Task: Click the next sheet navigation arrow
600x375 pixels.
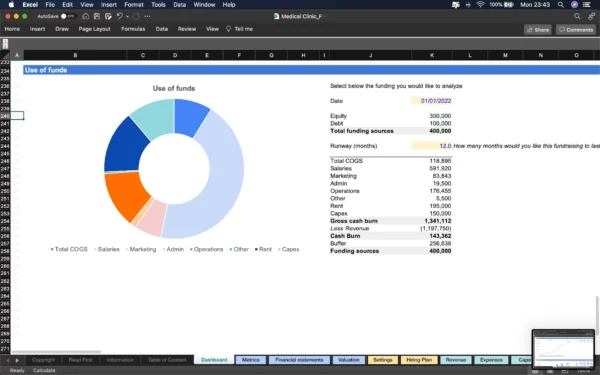Action: [17, 360]
